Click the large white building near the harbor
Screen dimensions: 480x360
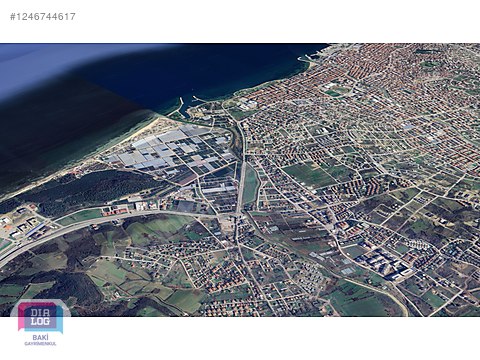click(x=247, y=105)
